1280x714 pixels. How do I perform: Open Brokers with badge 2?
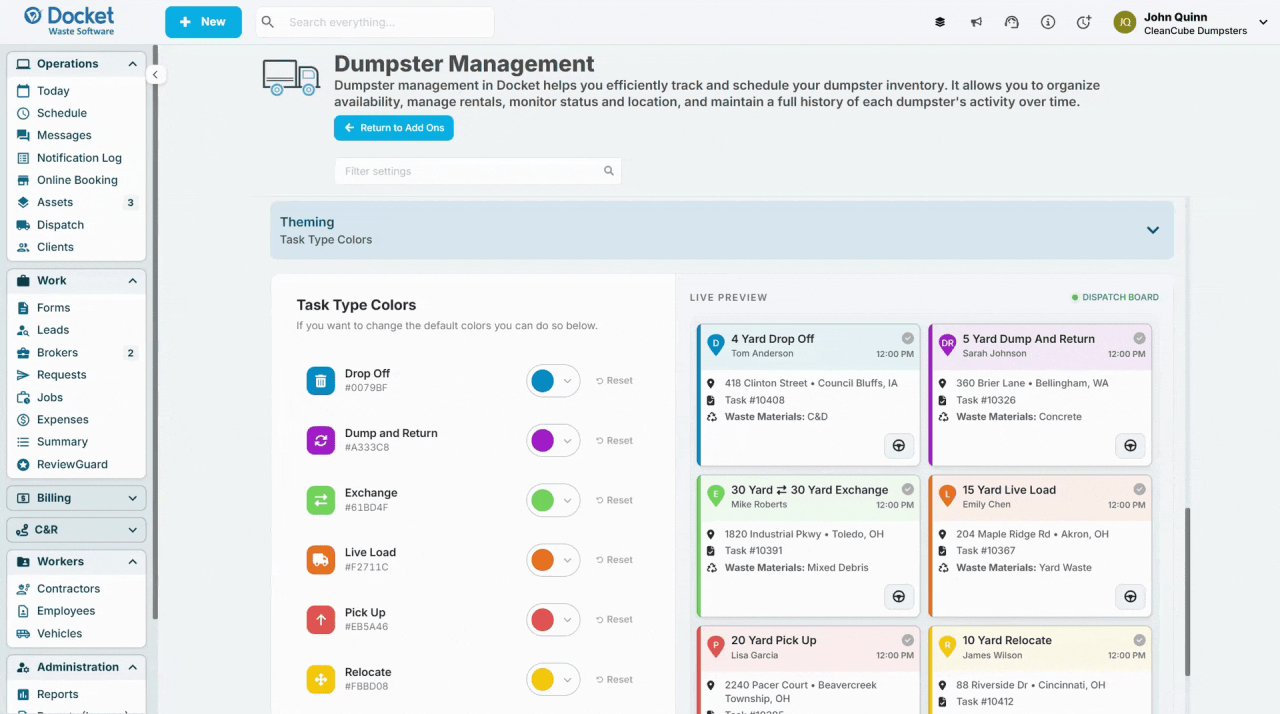tap(77, 353)
